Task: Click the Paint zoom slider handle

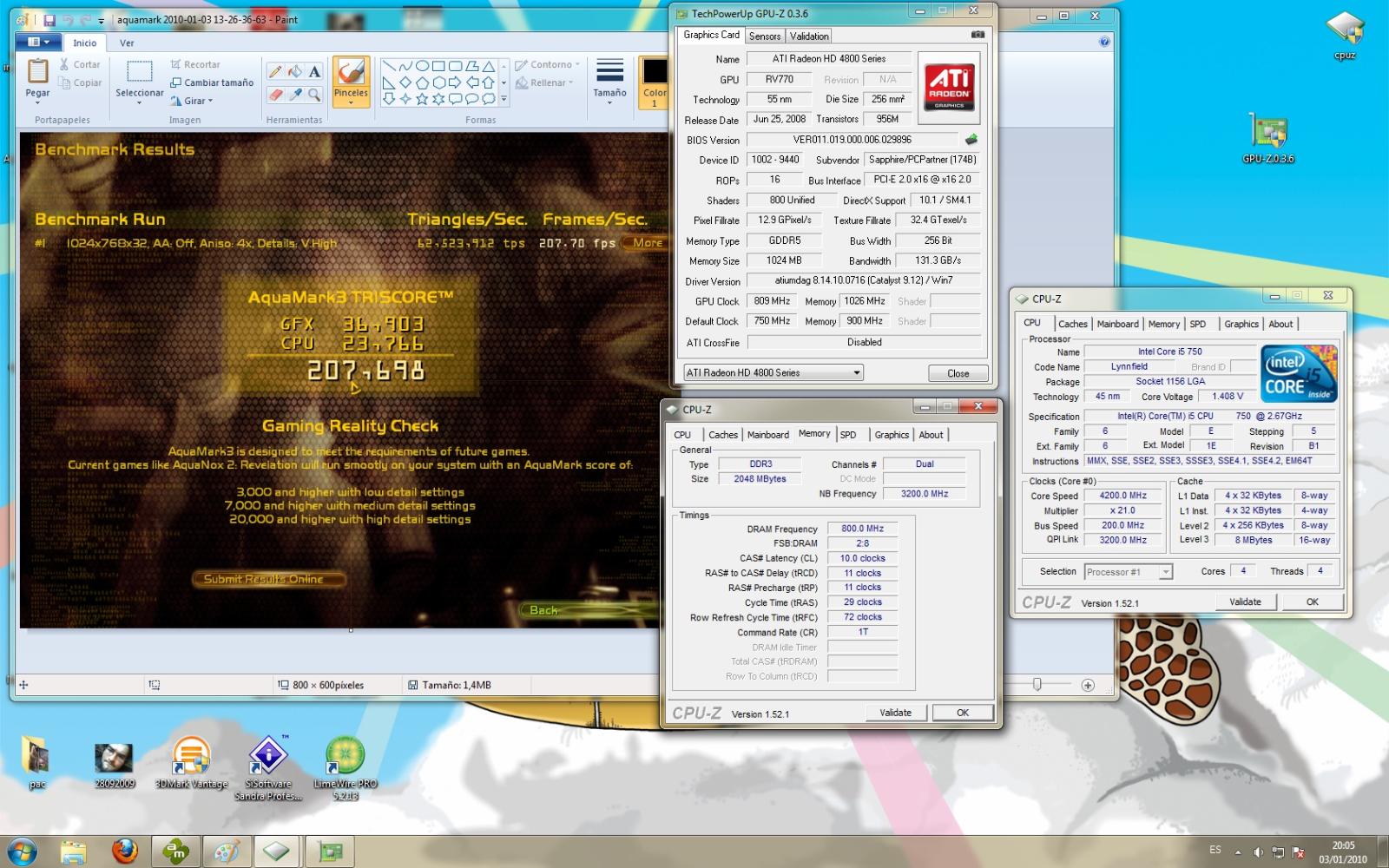Action: [x=1037, y=685]
